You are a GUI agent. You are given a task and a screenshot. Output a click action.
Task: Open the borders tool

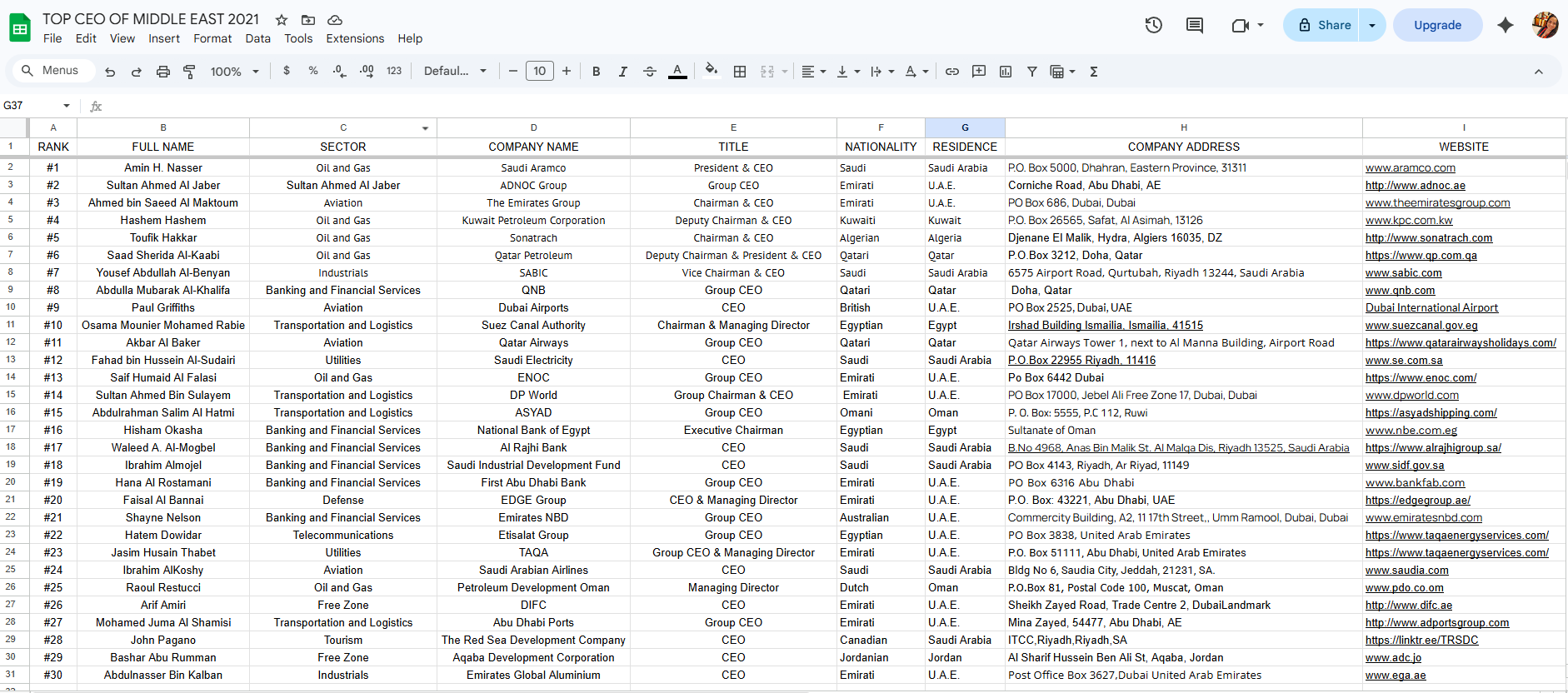coord(740,72)
